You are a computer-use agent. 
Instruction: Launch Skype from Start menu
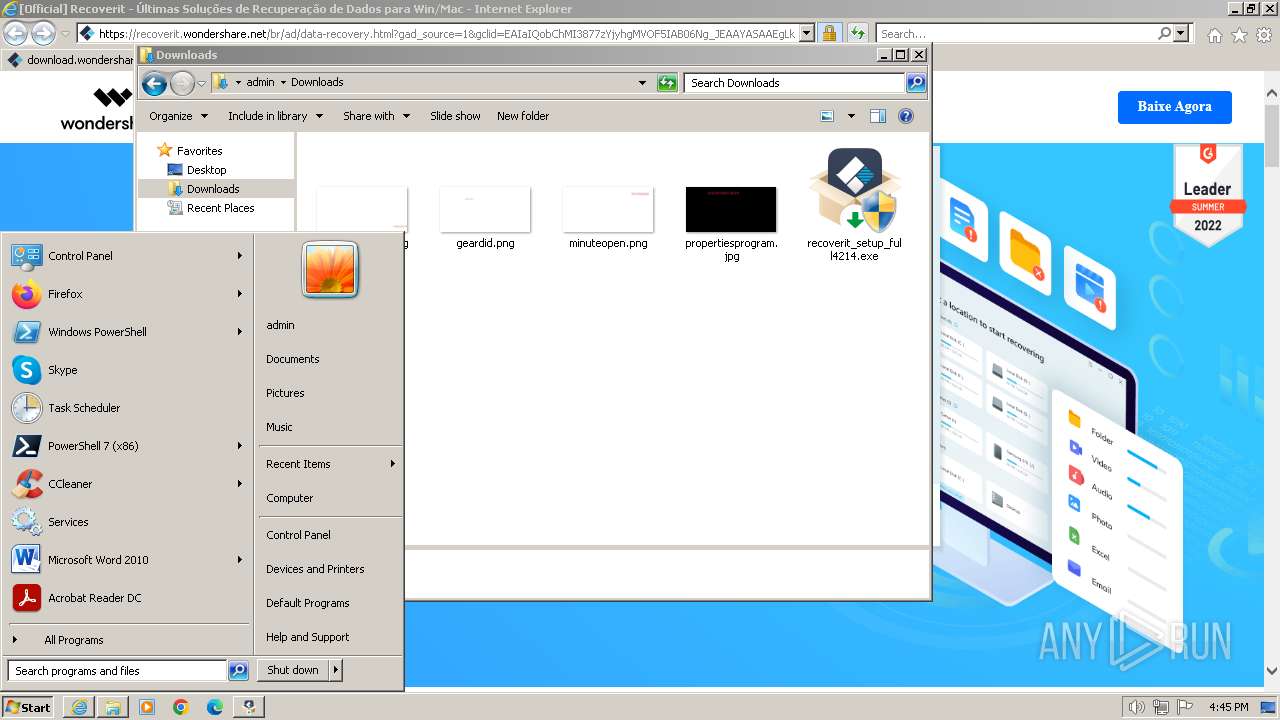[126, 370]
